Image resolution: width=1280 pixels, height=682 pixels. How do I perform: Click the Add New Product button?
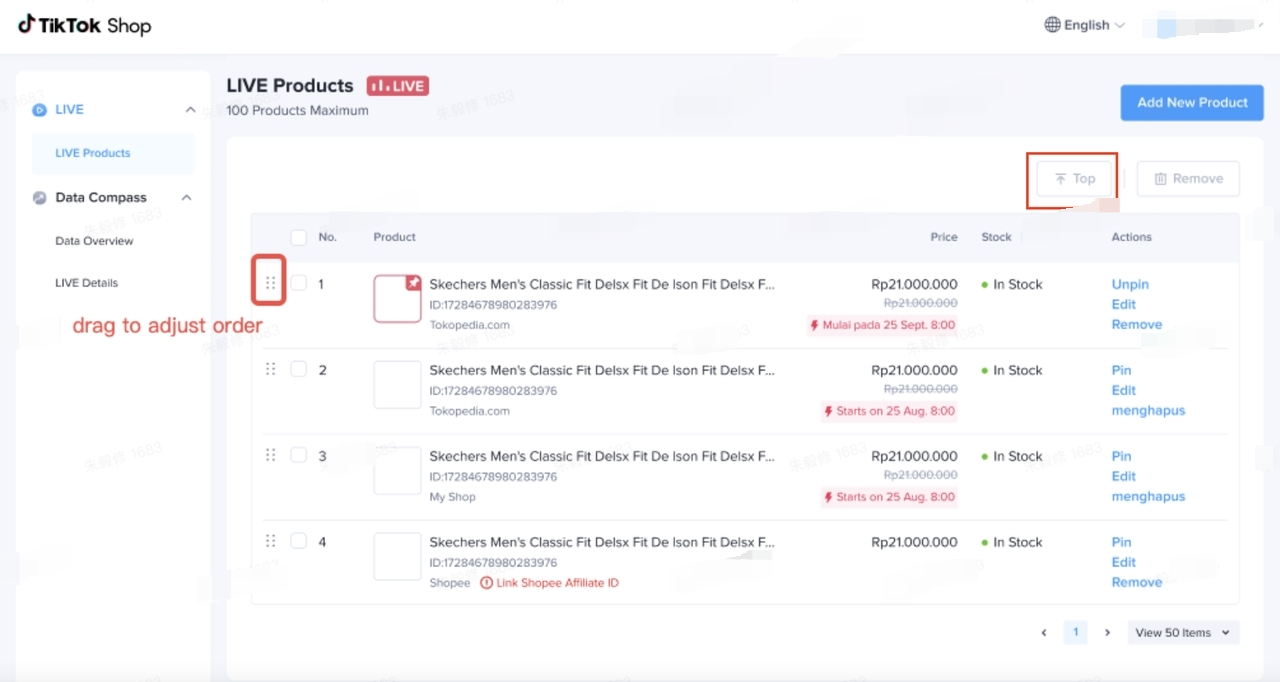pos(1192,102)
